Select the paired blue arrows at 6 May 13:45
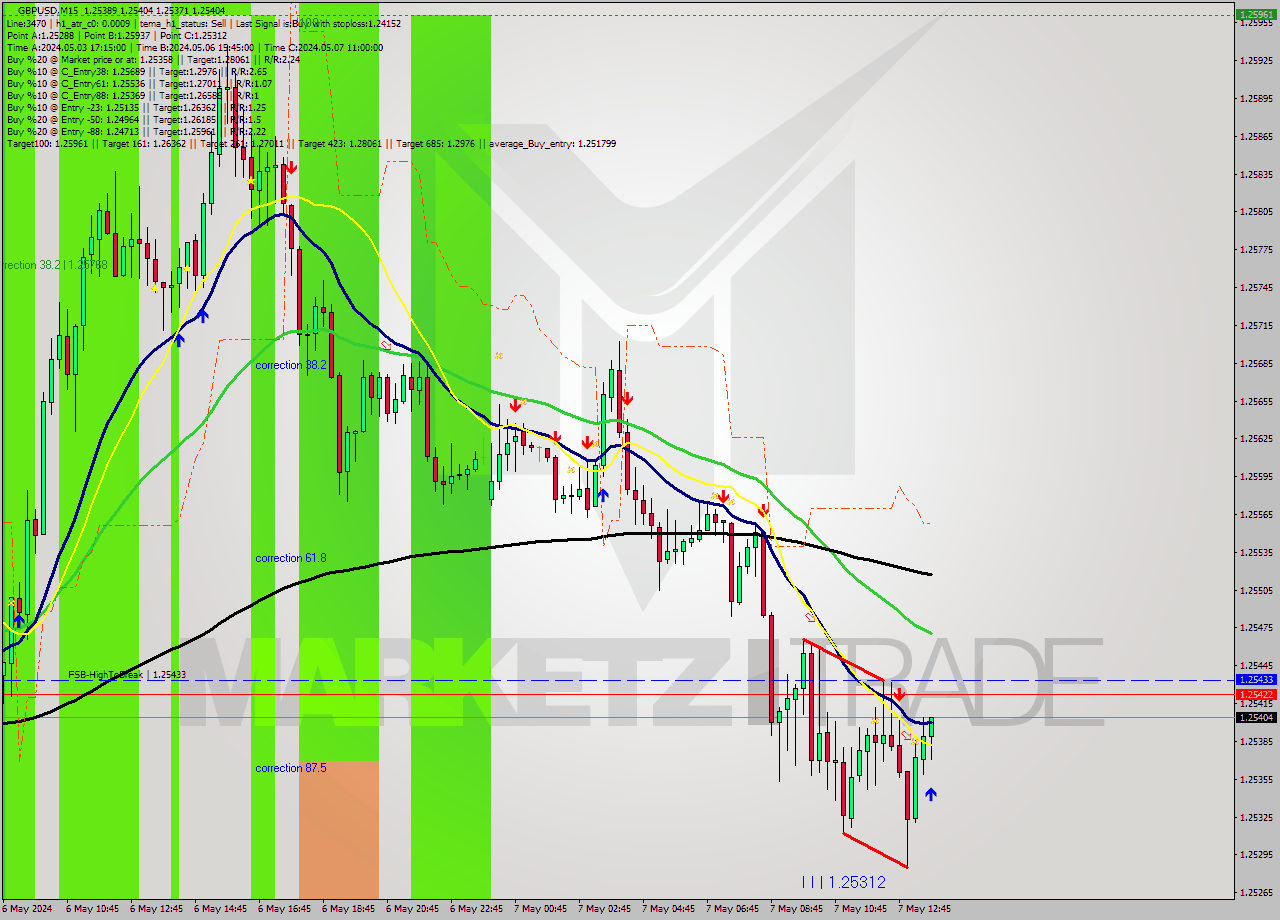This screenshot has height=920, width=1280. tap(190, 328)
